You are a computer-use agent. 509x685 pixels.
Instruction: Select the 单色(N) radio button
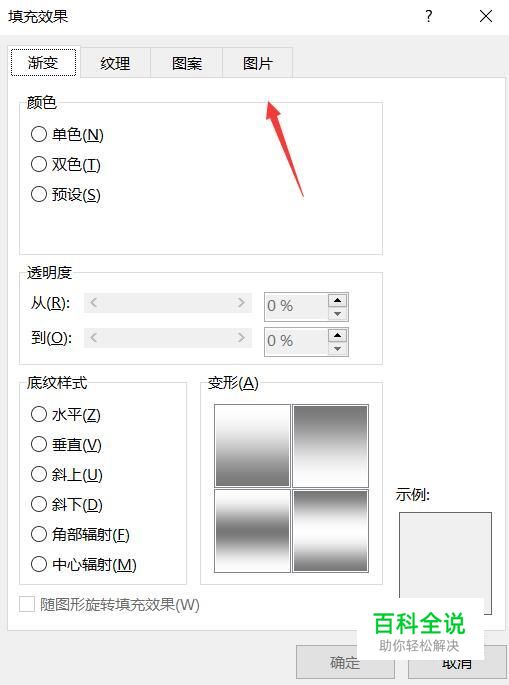click(39, 134)
